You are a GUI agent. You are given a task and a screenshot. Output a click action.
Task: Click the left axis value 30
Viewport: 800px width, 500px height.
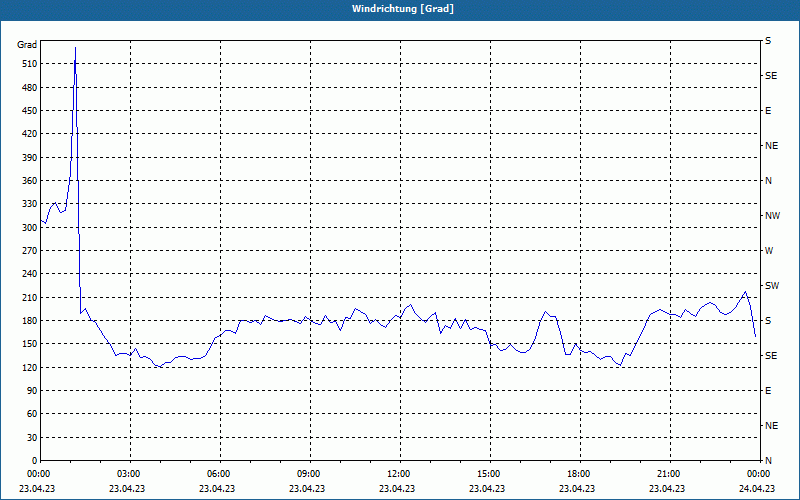(32, 437)
